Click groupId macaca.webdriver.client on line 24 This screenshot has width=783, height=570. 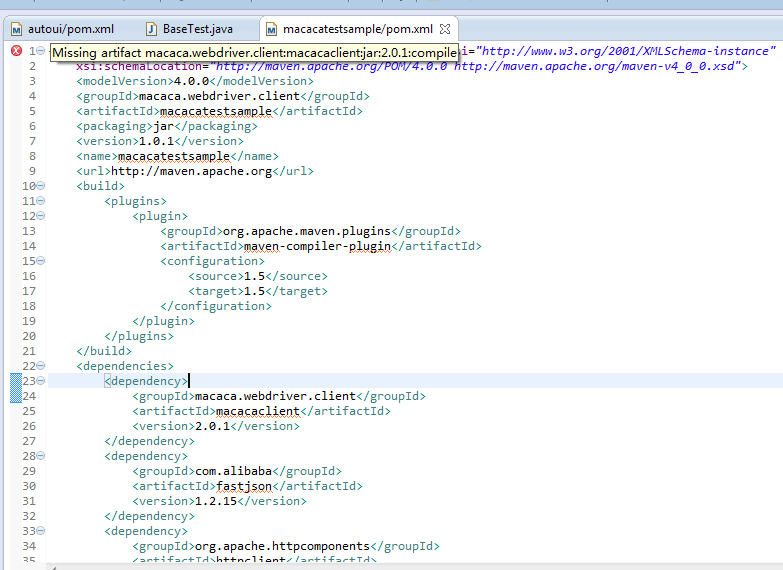(x=275, y=396)
